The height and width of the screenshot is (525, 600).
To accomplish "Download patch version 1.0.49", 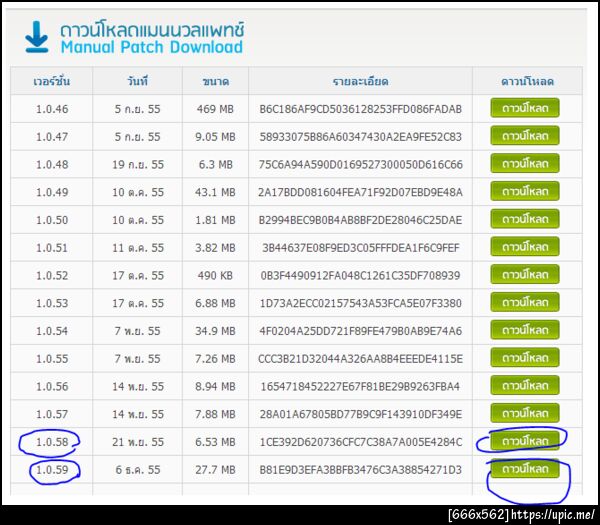I will pyautogui.click(x=525, y=191).
